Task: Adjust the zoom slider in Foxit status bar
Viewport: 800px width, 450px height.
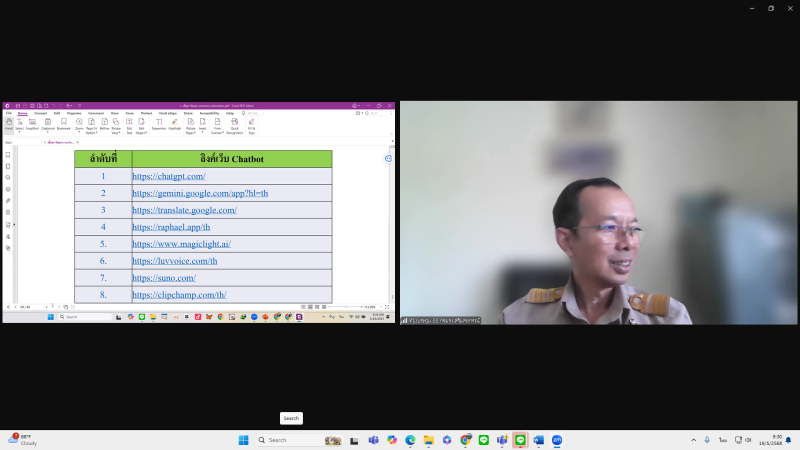Action: pos(346,307)
